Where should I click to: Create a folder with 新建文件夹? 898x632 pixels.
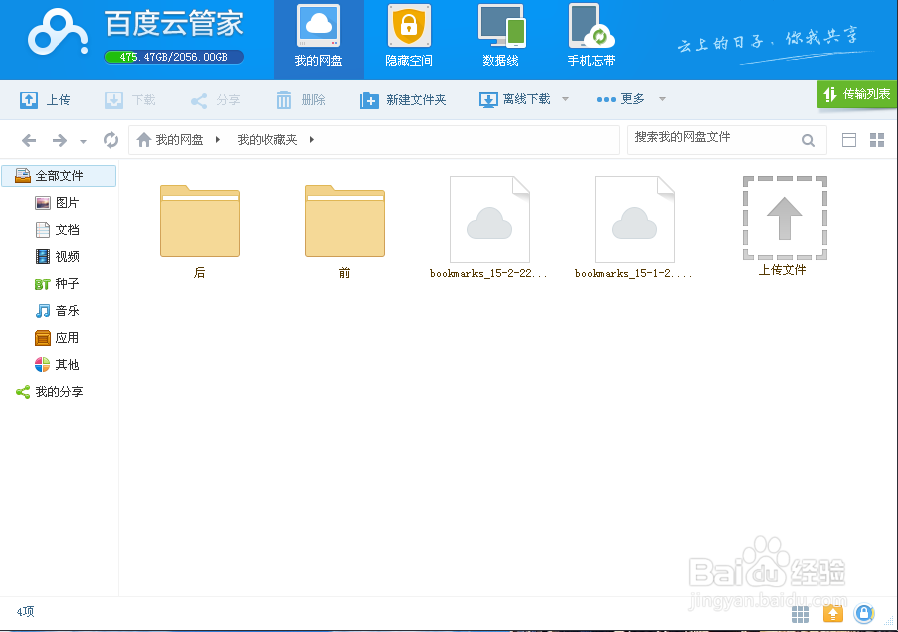(x=403, y=100)
